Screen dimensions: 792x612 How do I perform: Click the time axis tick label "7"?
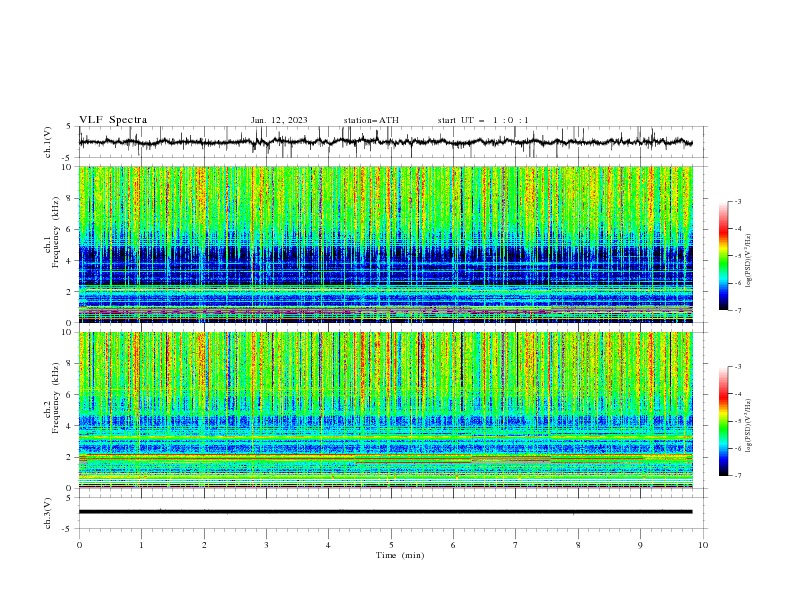516,545
